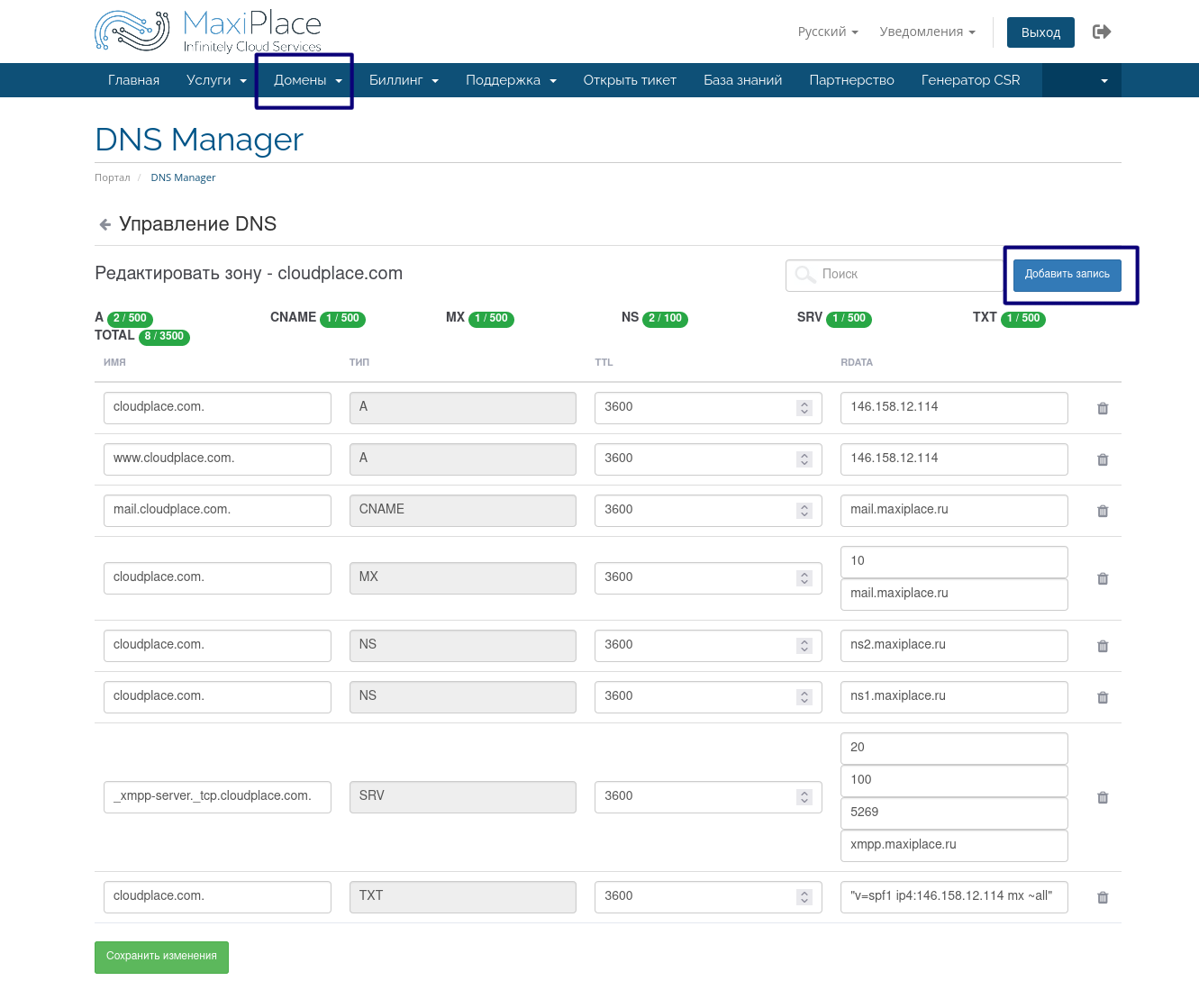
Task: Delete the ns2.maxiplace.ru NS record
Action: 1103,646
